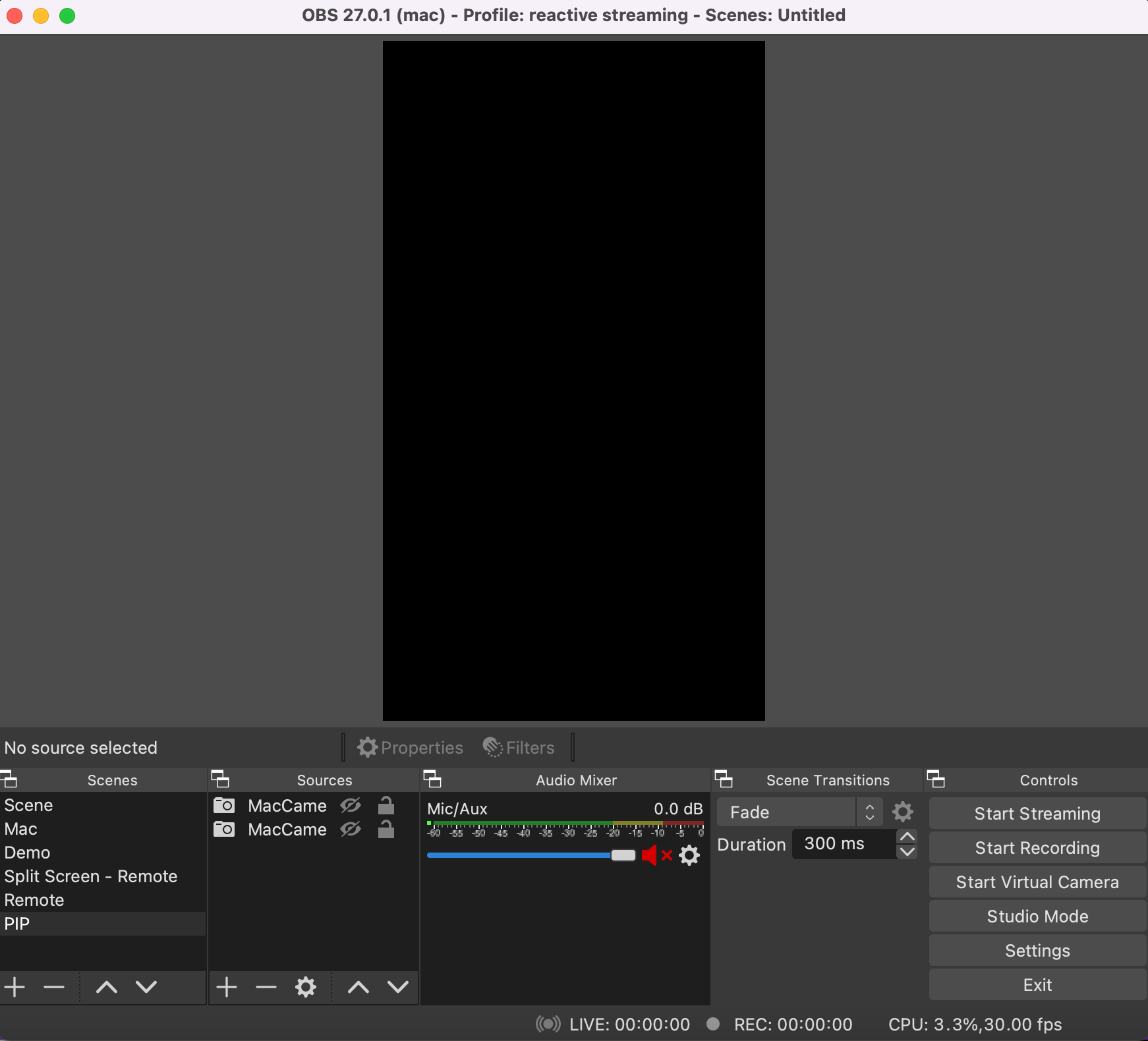Select the PIP scene
The height and width of the screenshot is (1041, 1148).
pos(103,924)
